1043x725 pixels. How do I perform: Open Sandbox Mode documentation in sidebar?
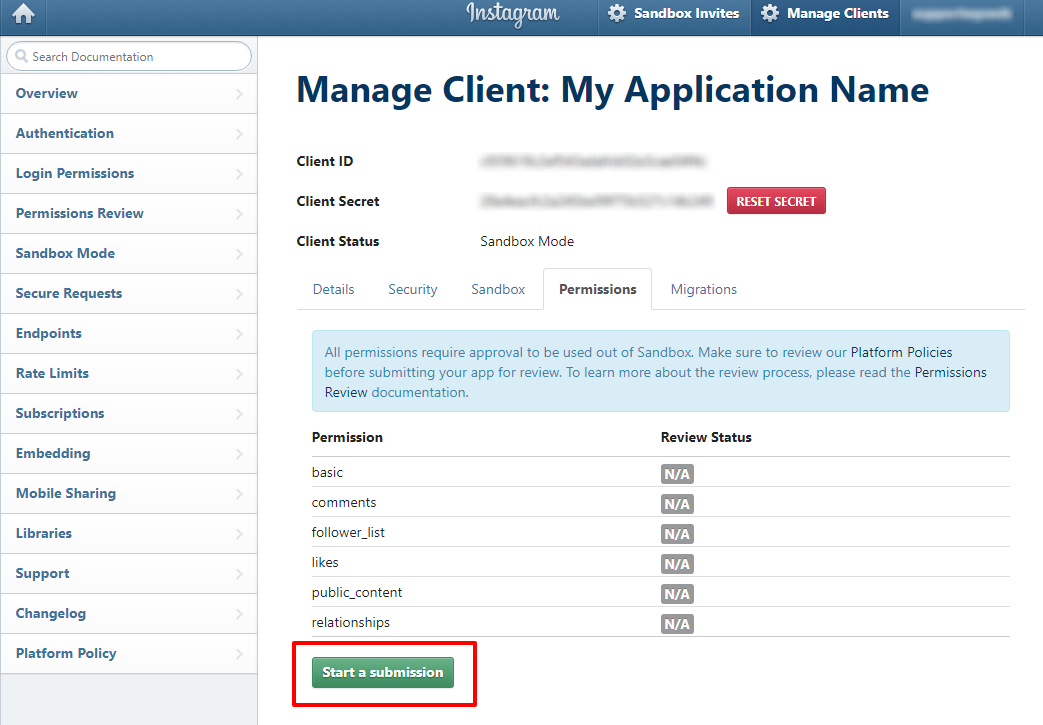[x=65, y=253]
